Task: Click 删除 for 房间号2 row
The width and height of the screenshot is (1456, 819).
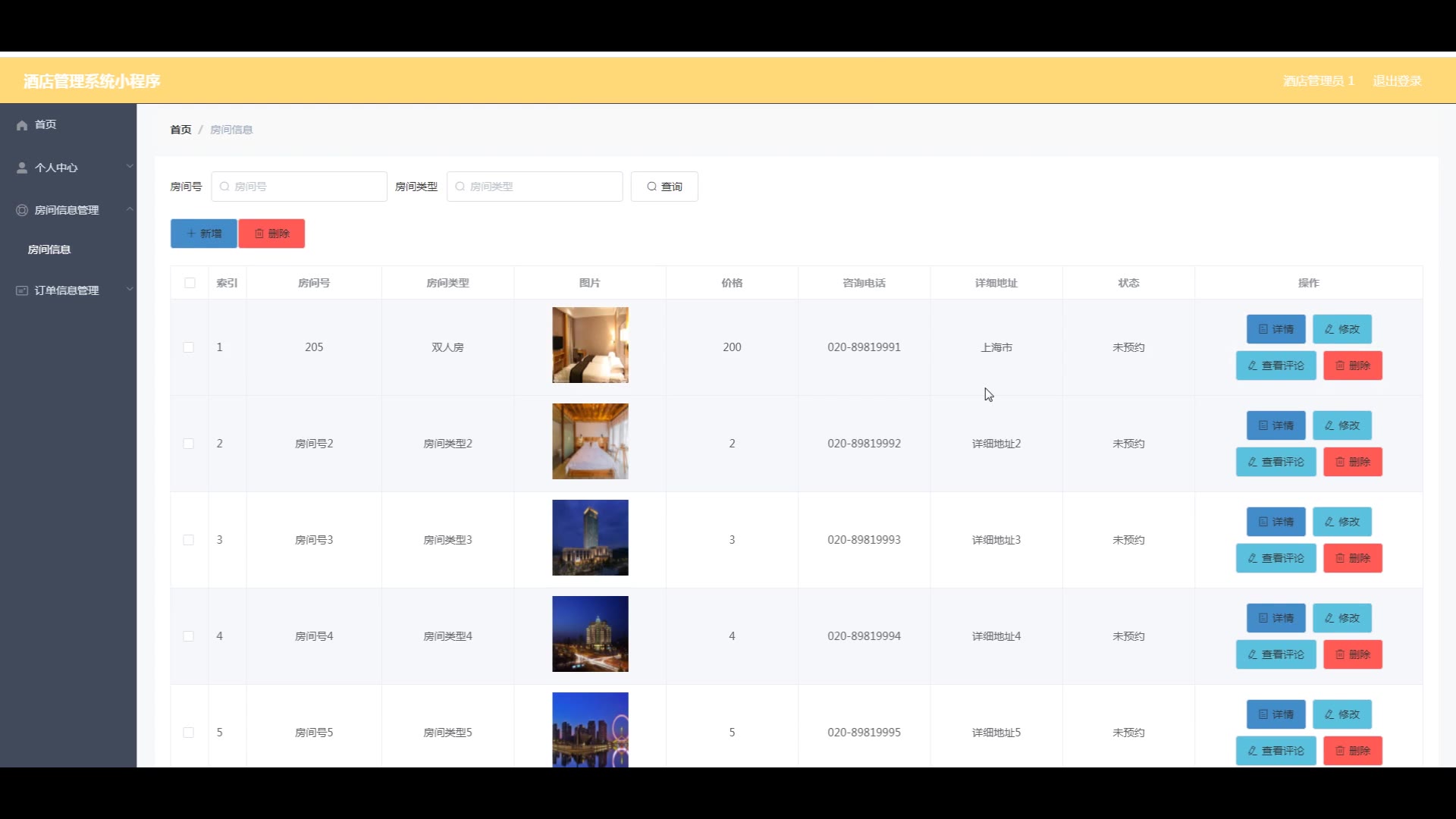Action: coord(1353,462)
